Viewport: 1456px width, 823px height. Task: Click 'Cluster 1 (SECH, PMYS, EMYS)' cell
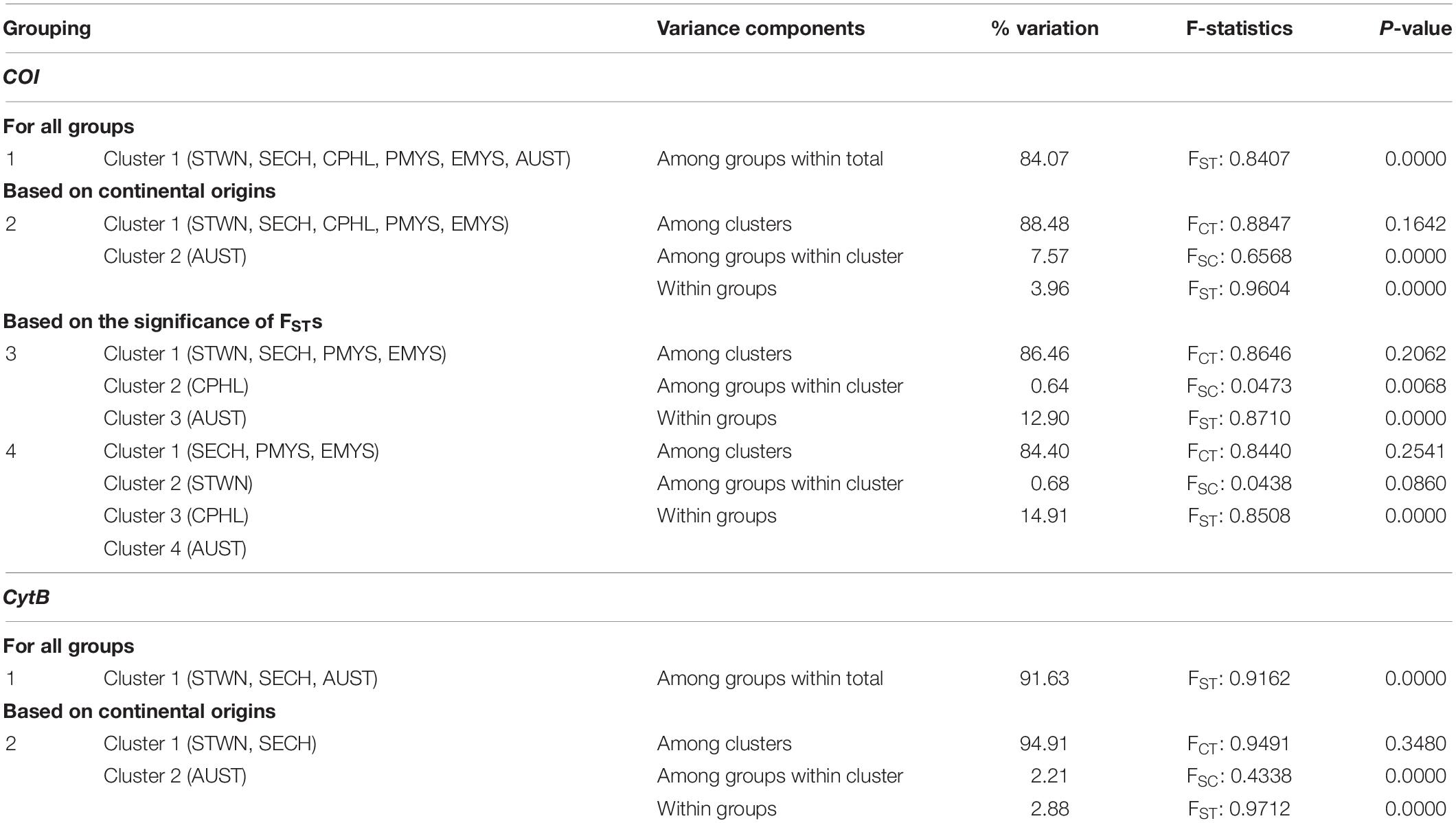[241, 452]
